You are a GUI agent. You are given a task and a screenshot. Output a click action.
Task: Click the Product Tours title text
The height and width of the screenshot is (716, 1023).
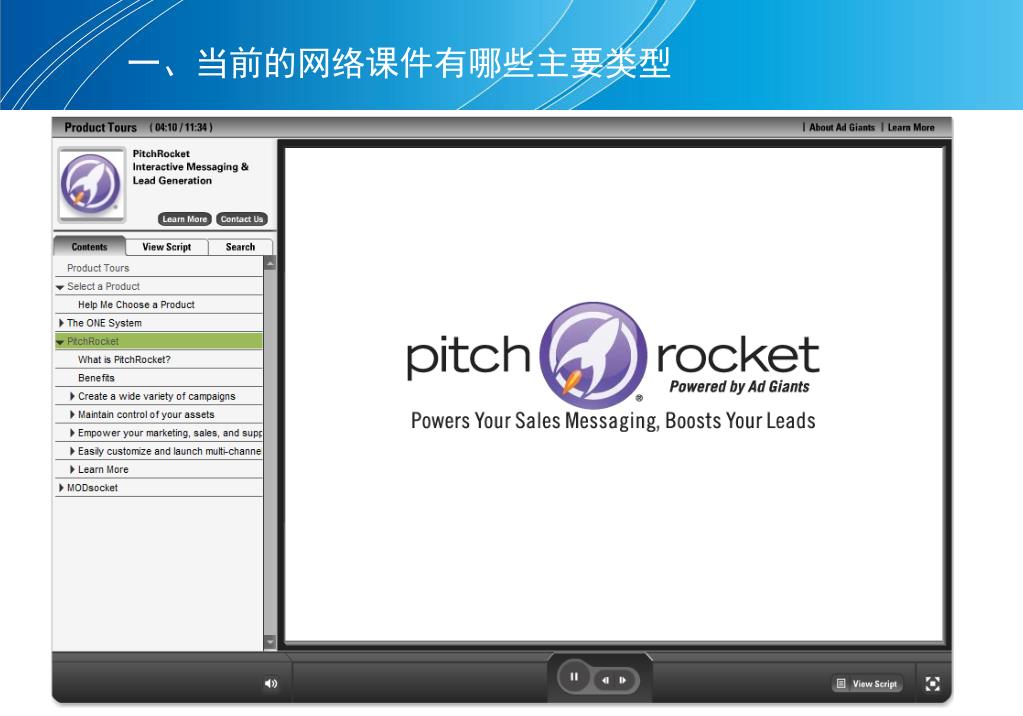[x=100, y=127]
